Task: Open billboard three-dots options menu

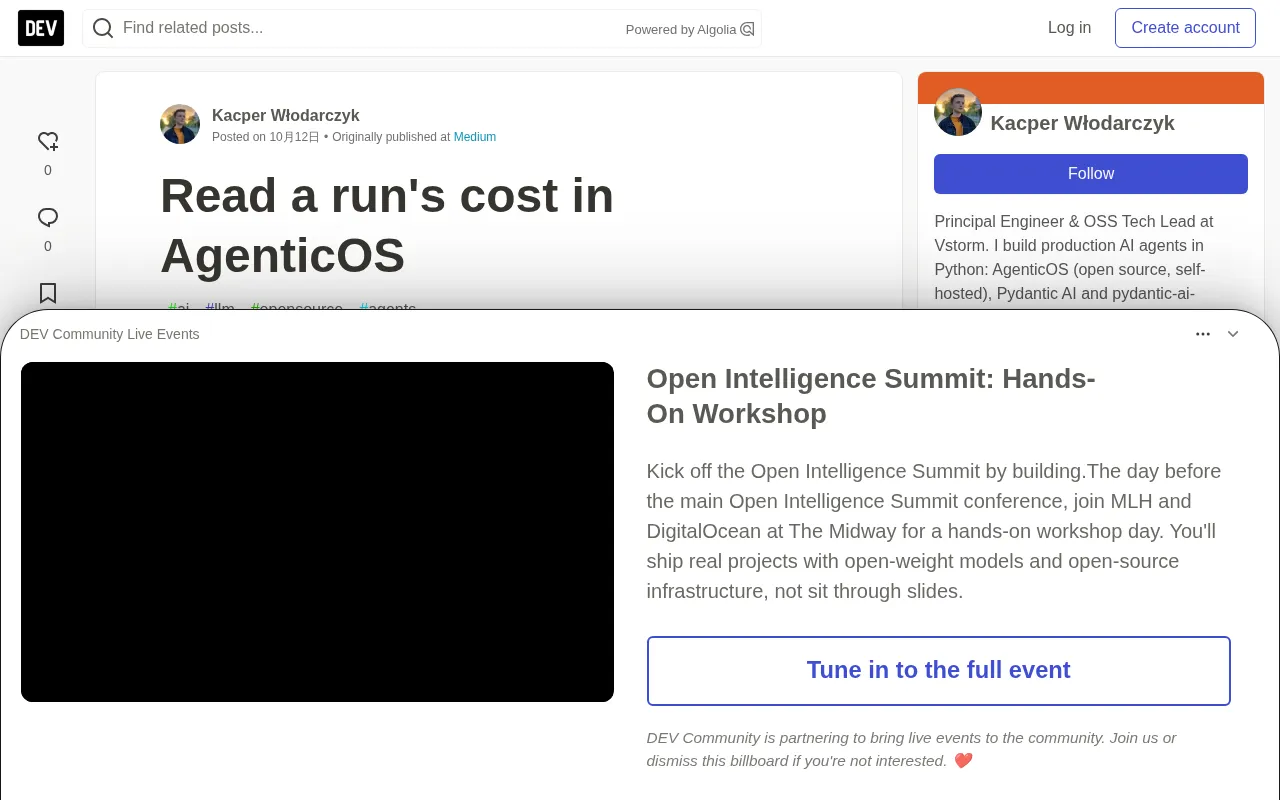Action: [1203, 334]
